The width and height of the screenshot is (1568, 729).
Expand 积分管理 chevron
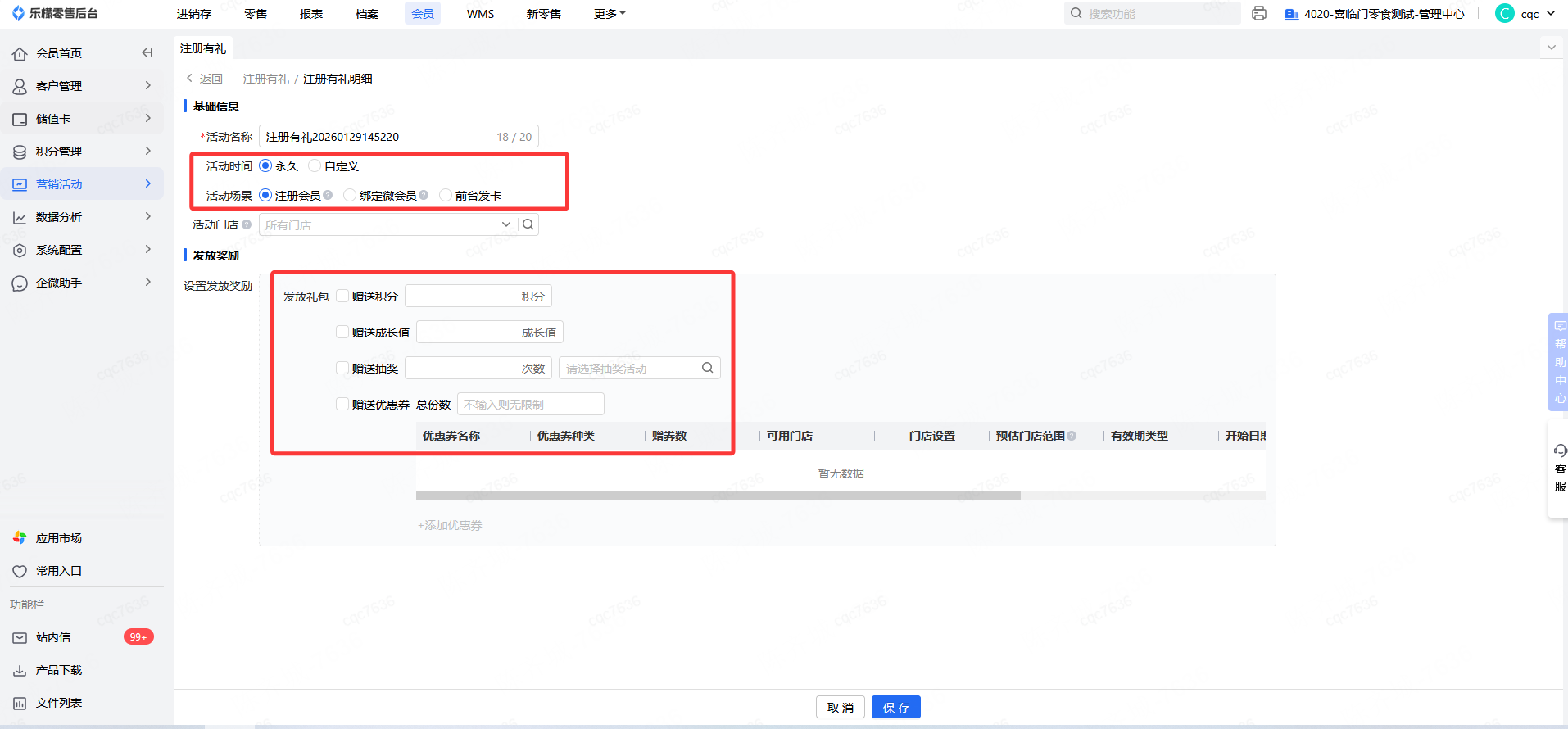tap(148, 151)
